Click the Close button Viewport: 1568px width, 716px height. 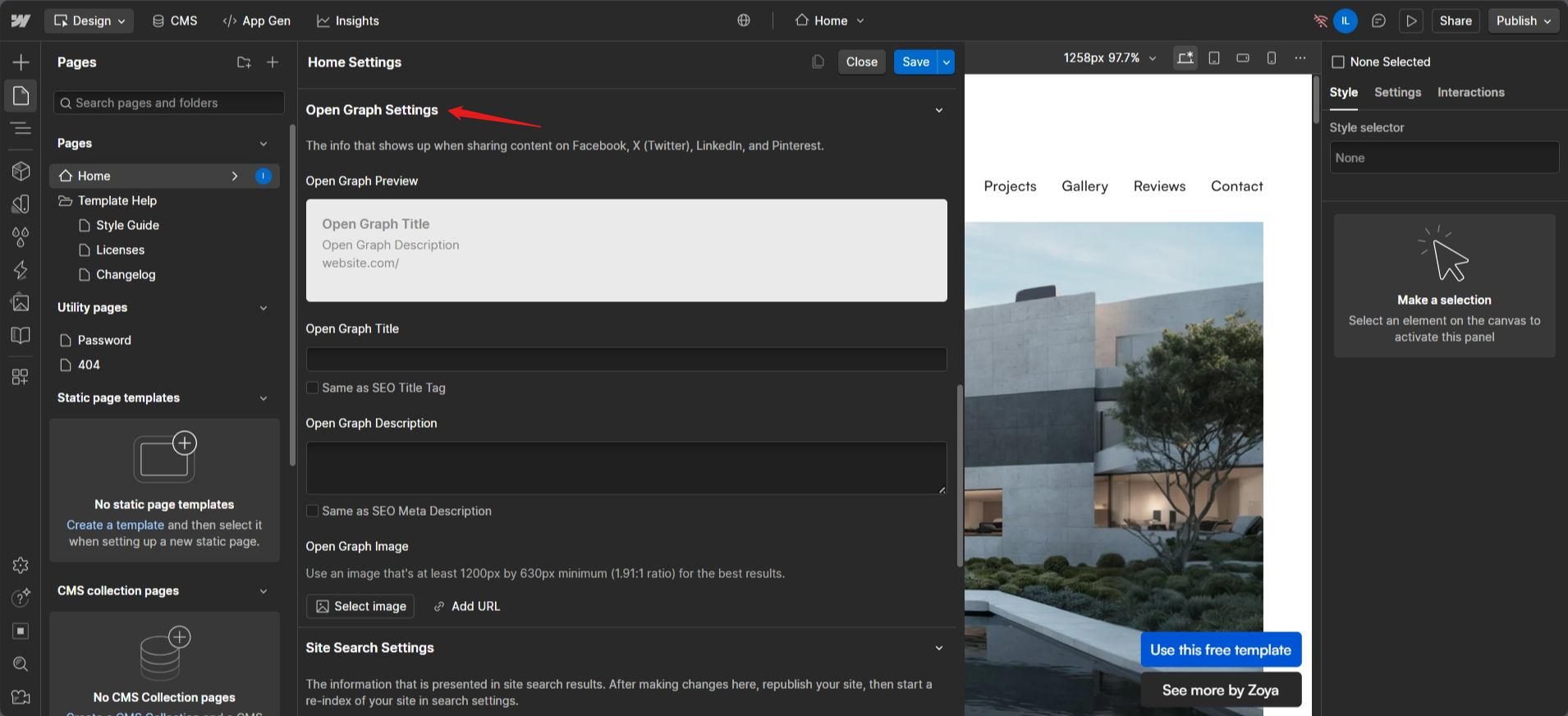(862, 62)
